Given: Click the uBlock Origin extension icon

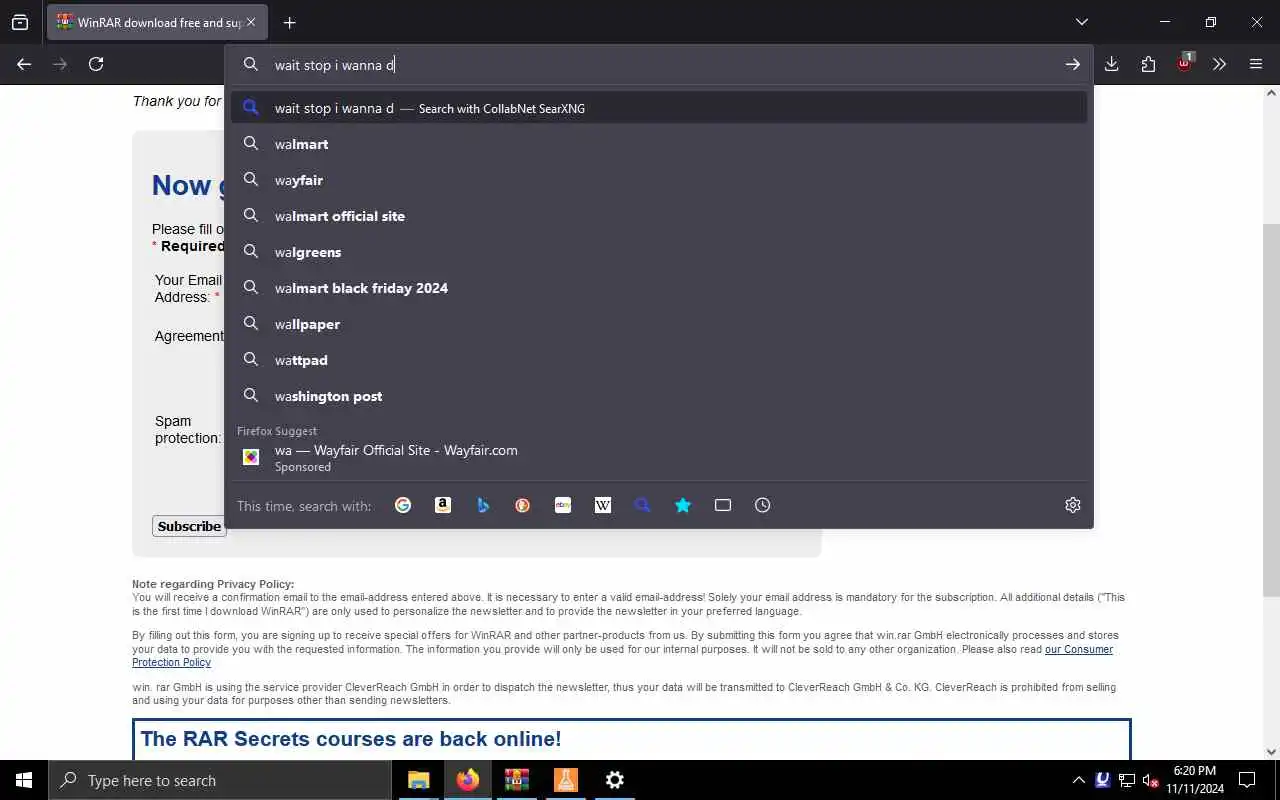Looking at the screenshot, I should pyautogui.click(x=1184, y=63).
